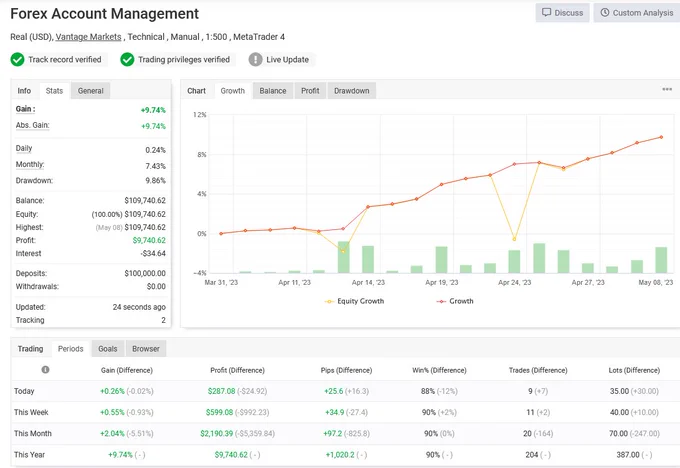Switch chart to the Profit tab
This screenshot has height=468, width=680.
(310, 91)
